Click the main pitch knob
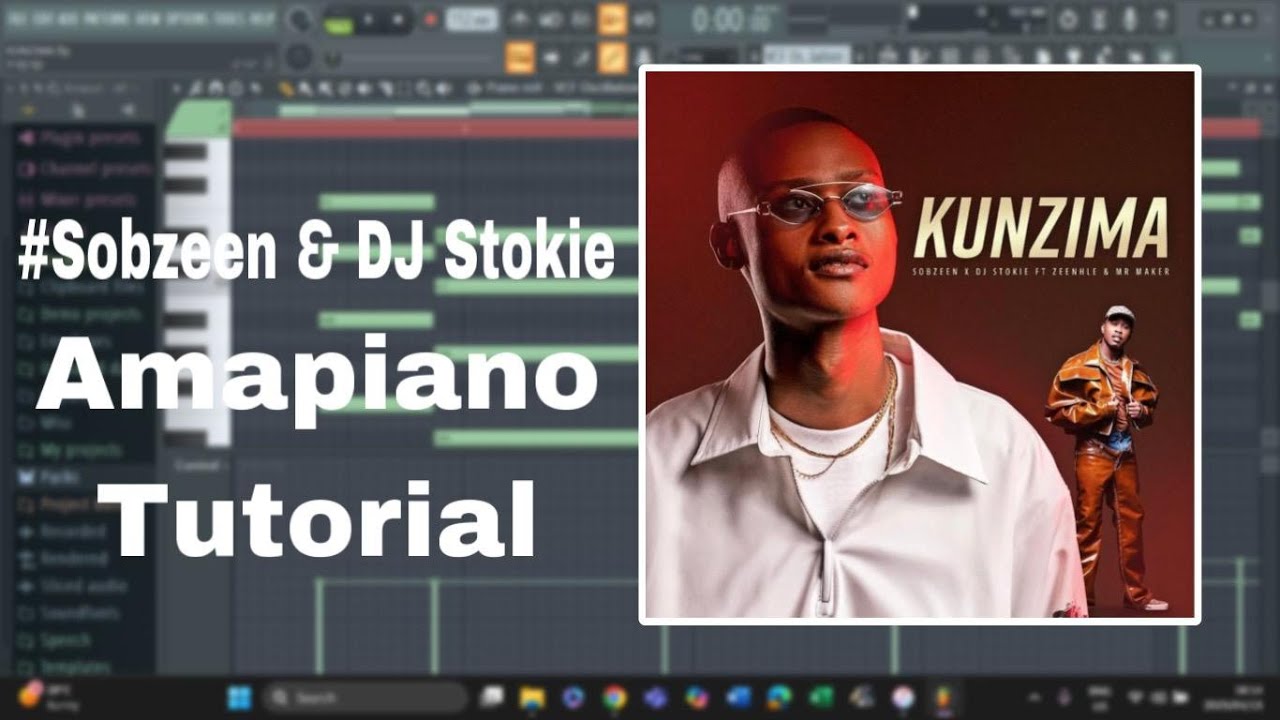The width and height of the screenshot is (1280, 720). [299, 57]
